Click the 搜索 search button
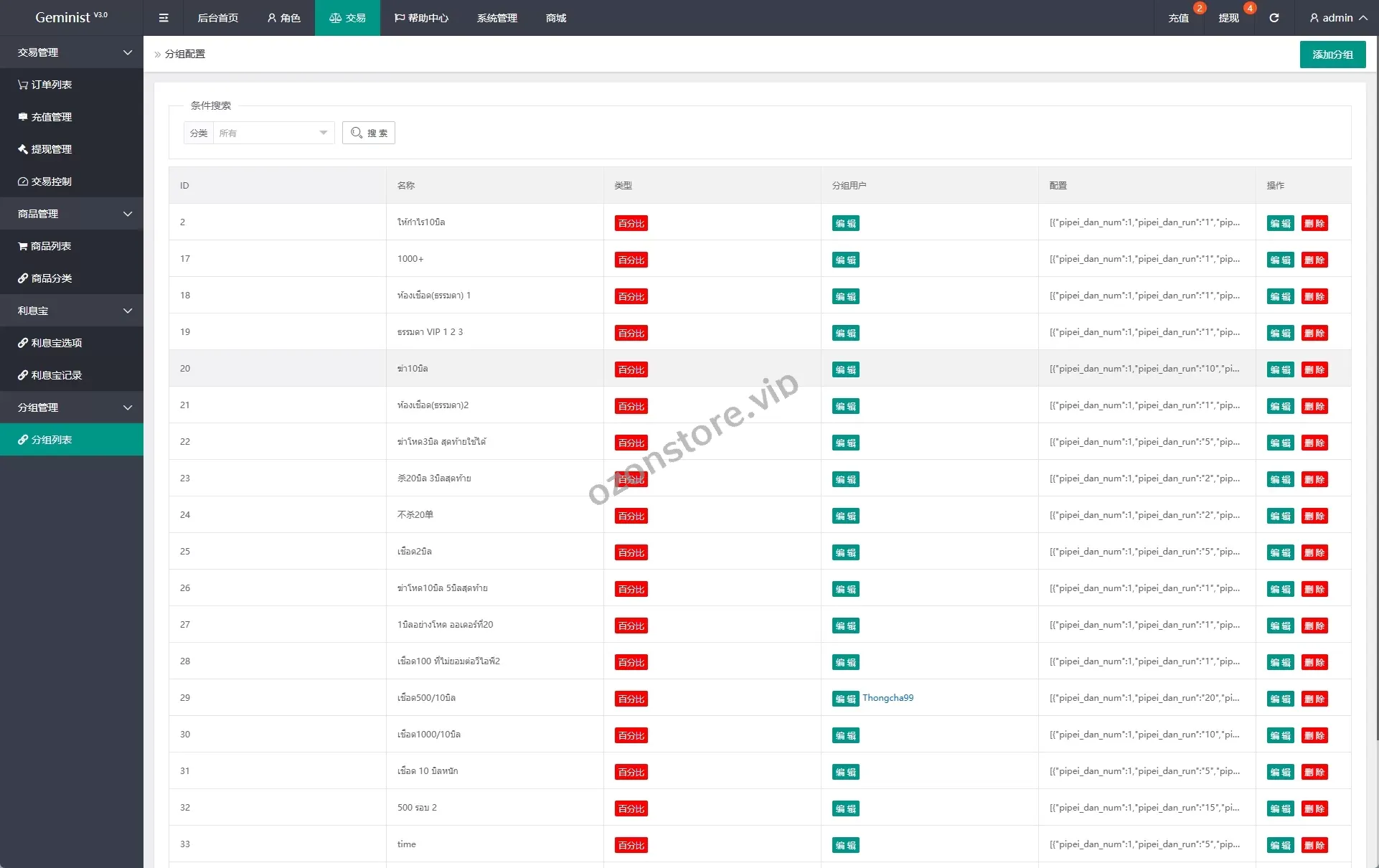This screenshot has width=1379, height=868. click(369, 133)
